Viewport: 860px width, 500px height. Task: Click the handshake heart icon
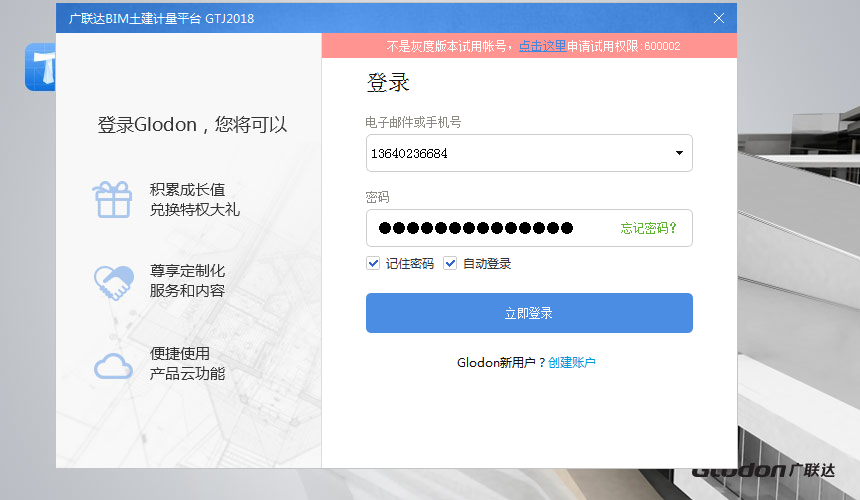[x=114, y=282]
